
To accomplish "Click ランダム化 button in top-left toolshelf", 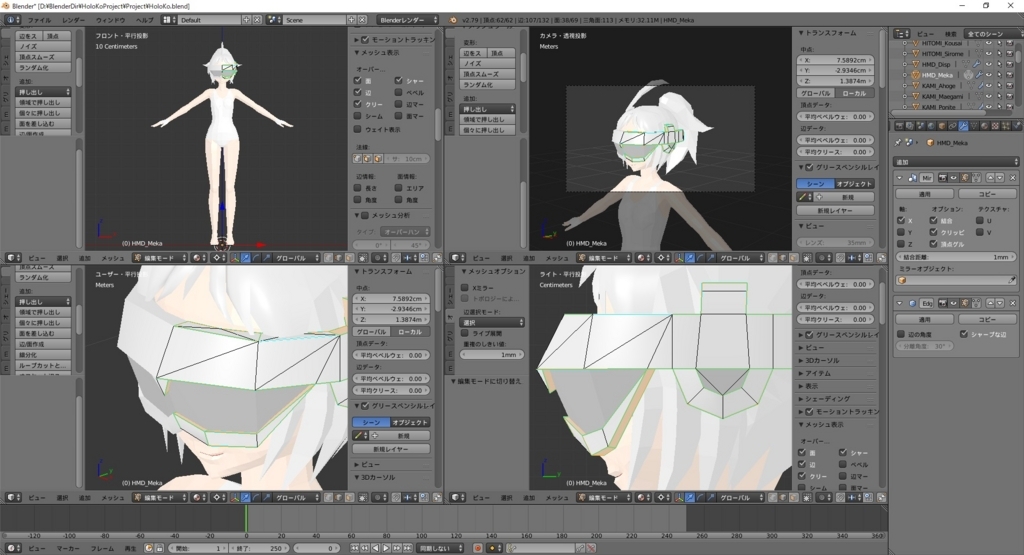I will pyautogui.click(x=43, y=68).
